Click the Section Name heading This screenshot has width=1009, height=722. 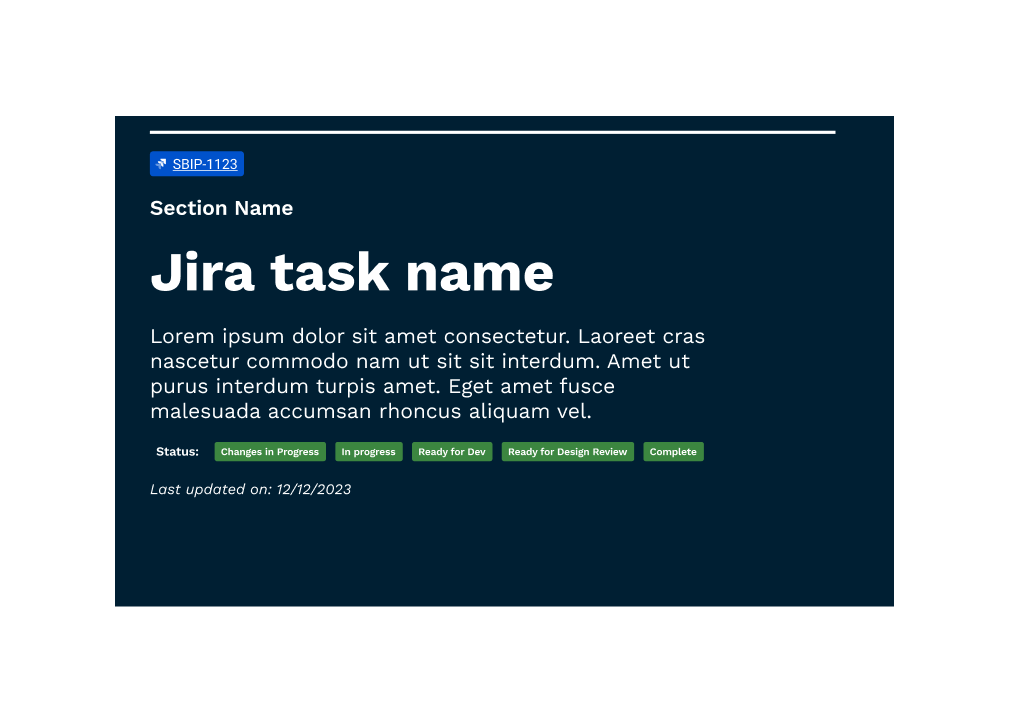(x=221, y=208)
